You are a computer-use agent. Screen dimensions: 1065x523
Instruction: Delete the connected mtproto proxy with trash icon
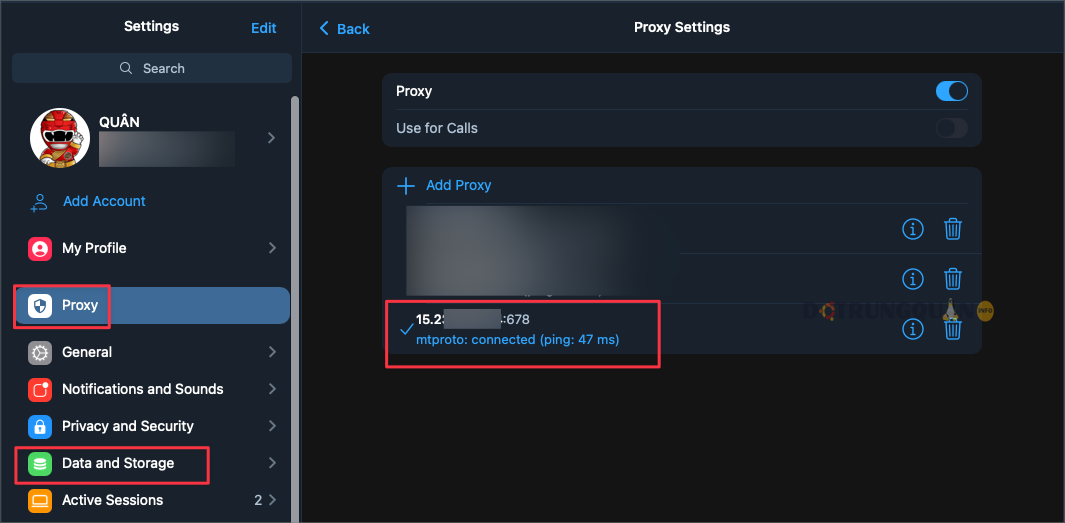click(x=953, y=329)
